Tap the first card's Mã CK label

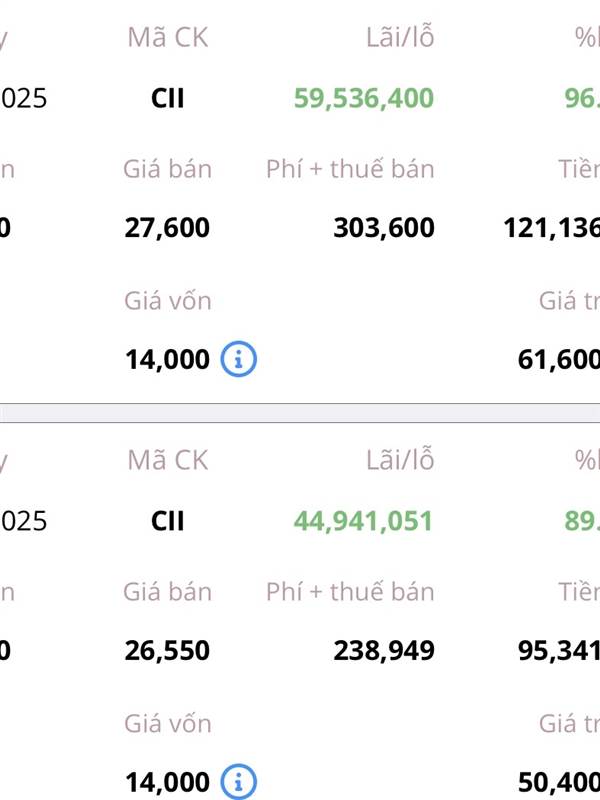click(x=168, y=37)
